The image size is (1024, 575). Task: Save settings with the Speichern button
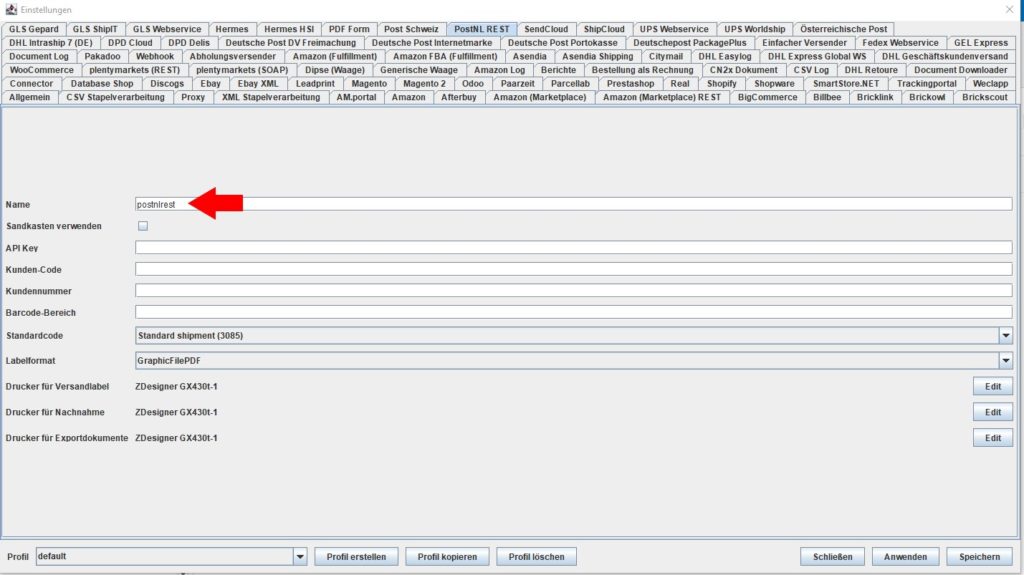coord(979,557)
